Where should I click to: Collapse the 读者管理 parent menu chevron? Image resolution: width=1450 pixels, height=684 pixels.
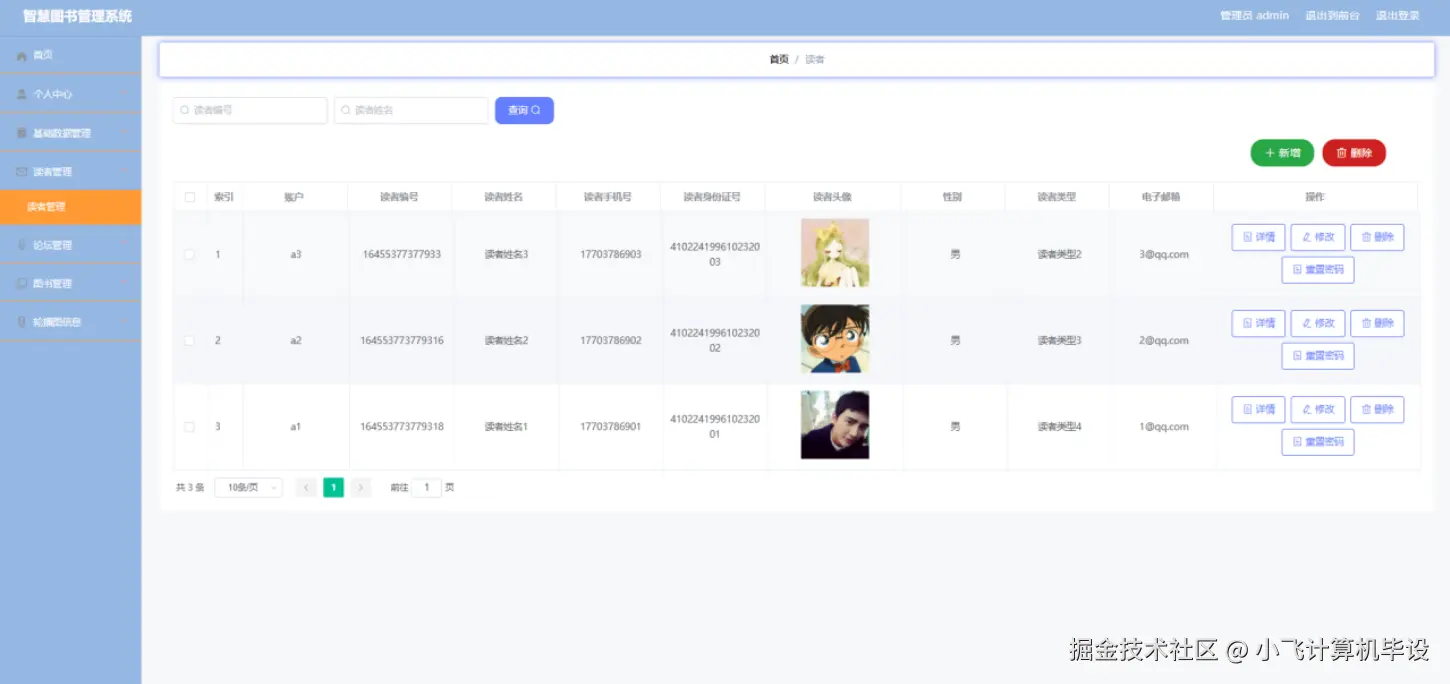tap(124, 172)
